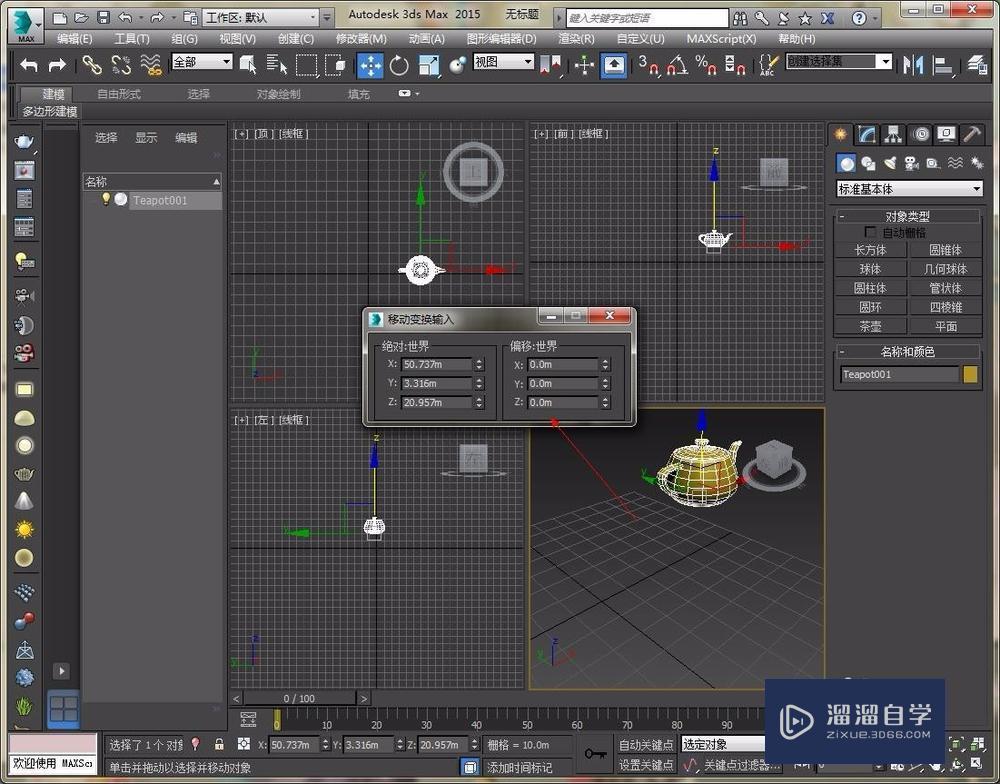
Task: Click the Undo arrow in main toolbar
Action: (29, 65)
